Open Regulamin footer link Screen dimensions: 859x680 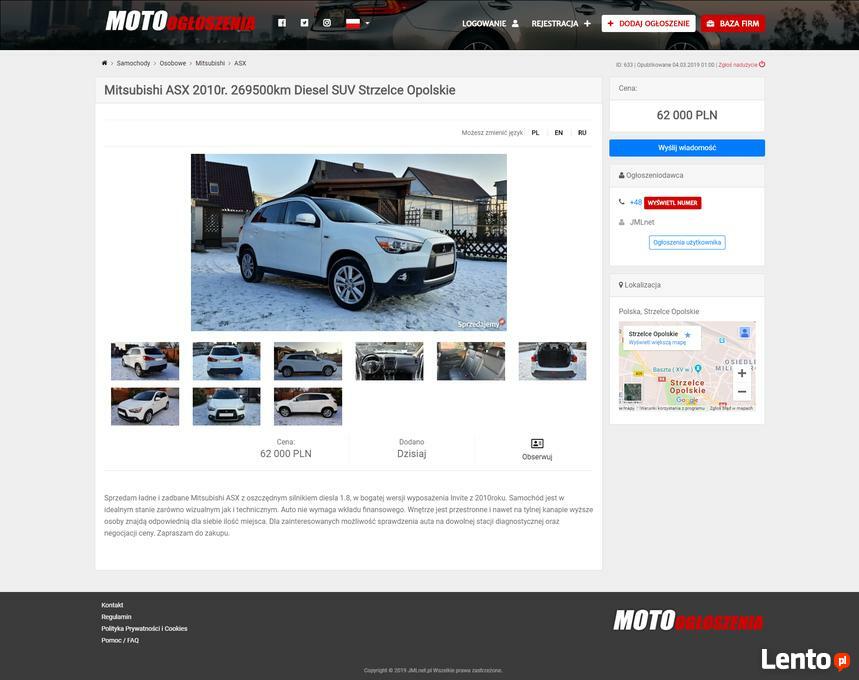point(116,617)
